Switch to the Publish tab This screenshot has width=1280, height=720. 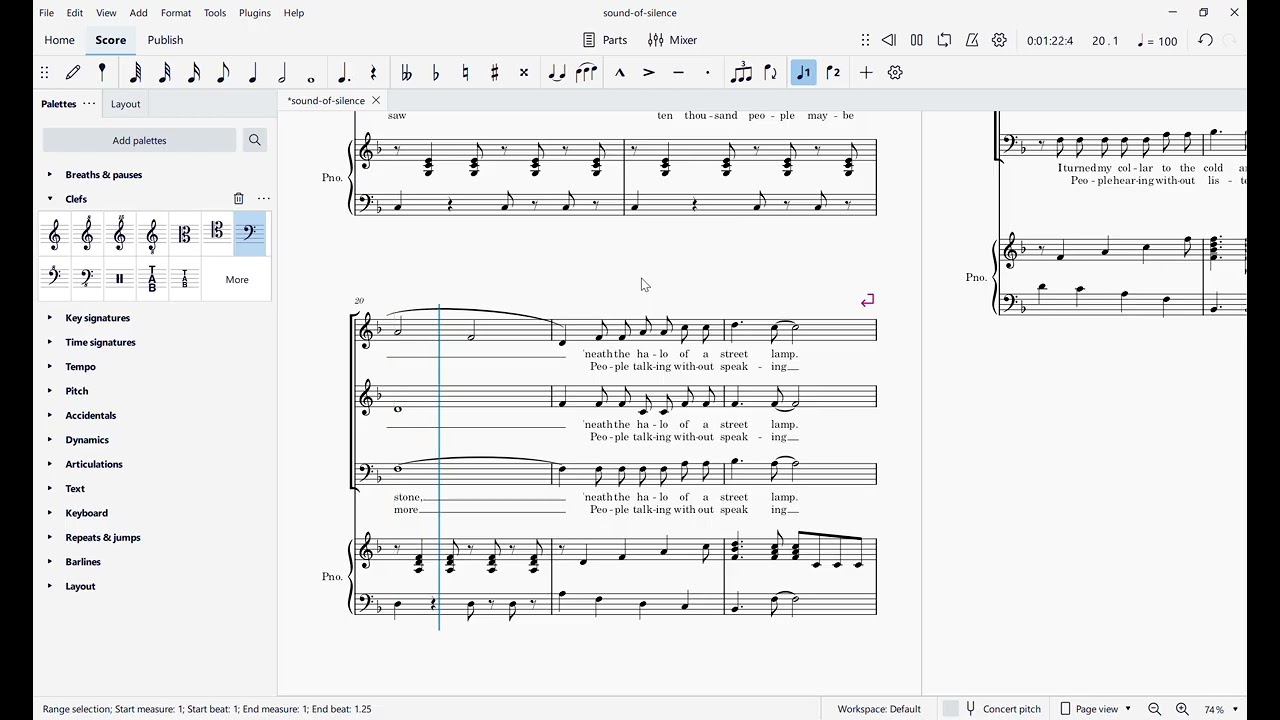165,40
